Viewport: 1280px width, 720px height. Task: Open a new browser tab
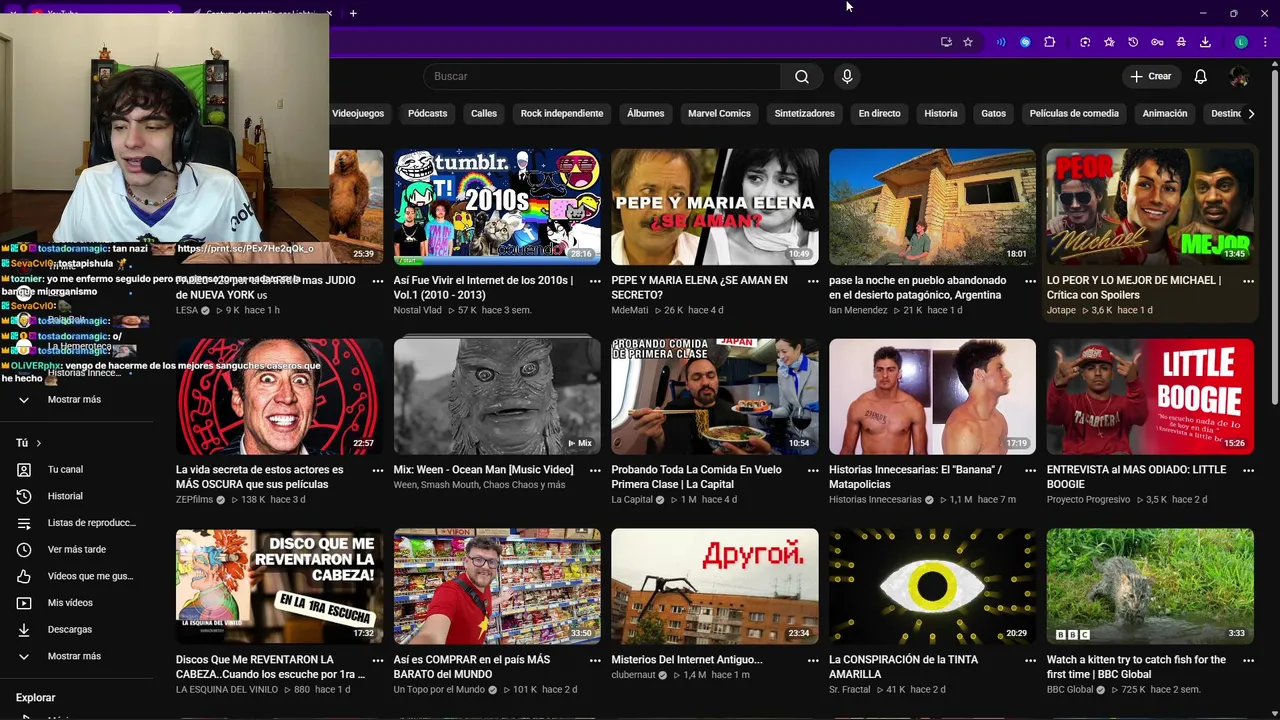[353, 13]
